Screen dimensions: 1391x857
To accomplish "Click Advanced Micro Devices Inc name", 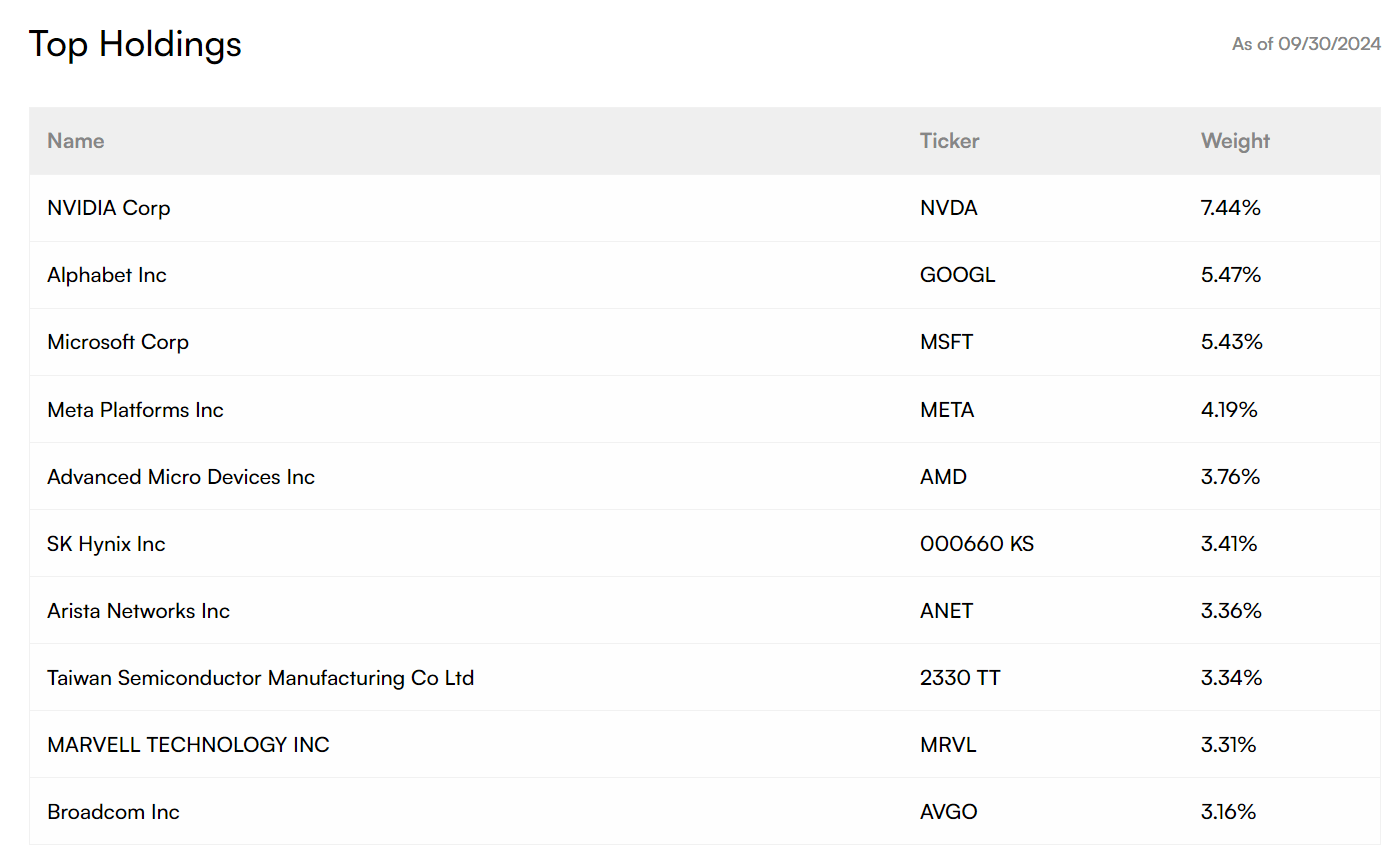I will pos(181,477).
